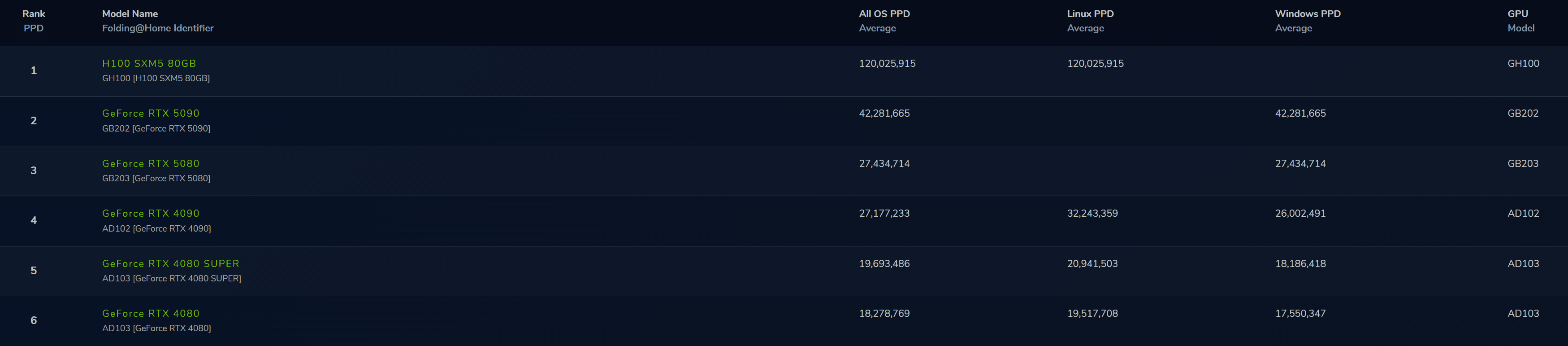Viewport: 1568px width, 346px height.
Task: Sort by the Rank PPD column header
Action: coord(34,21)
